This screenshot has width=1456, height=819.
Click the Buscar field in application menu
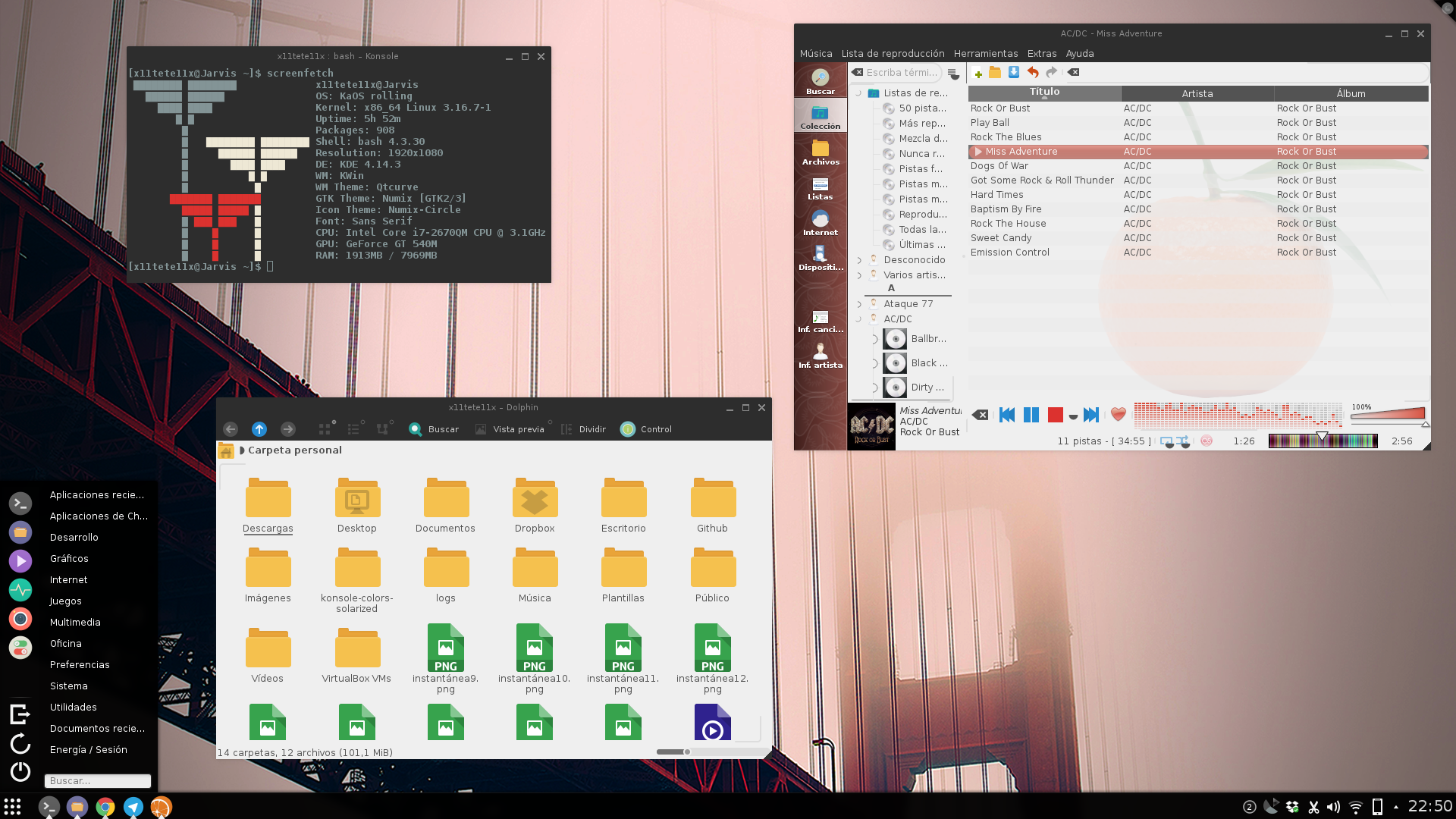[x=98, y=780]
